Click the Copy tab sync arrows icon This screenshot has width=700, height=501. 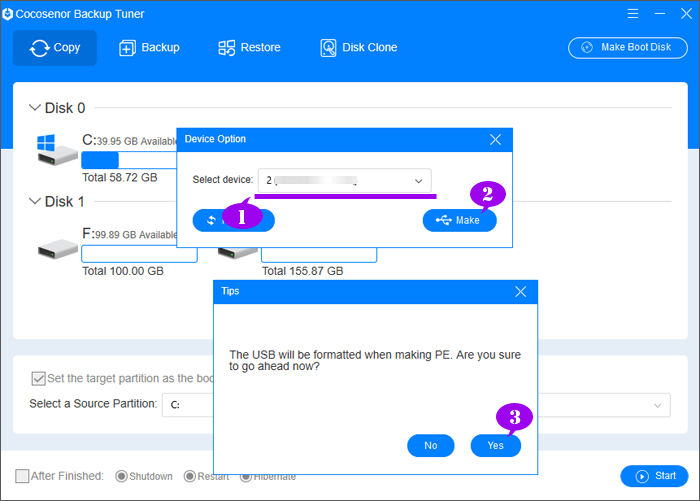[40, 48]
